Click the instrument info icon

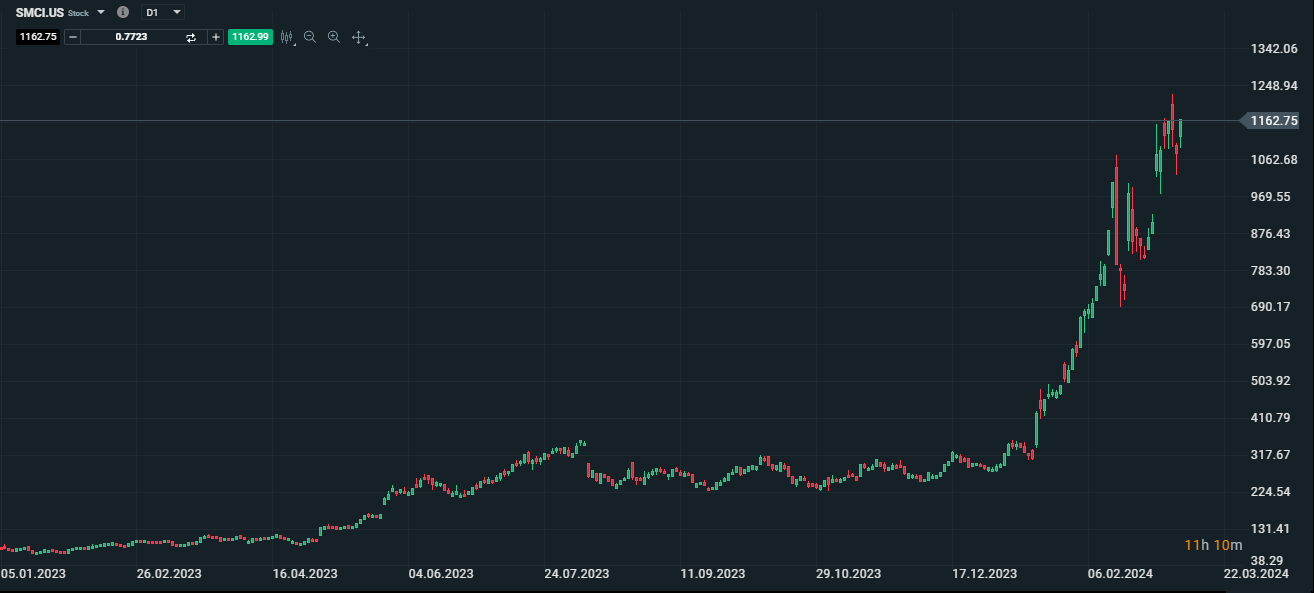coord(123,12)
